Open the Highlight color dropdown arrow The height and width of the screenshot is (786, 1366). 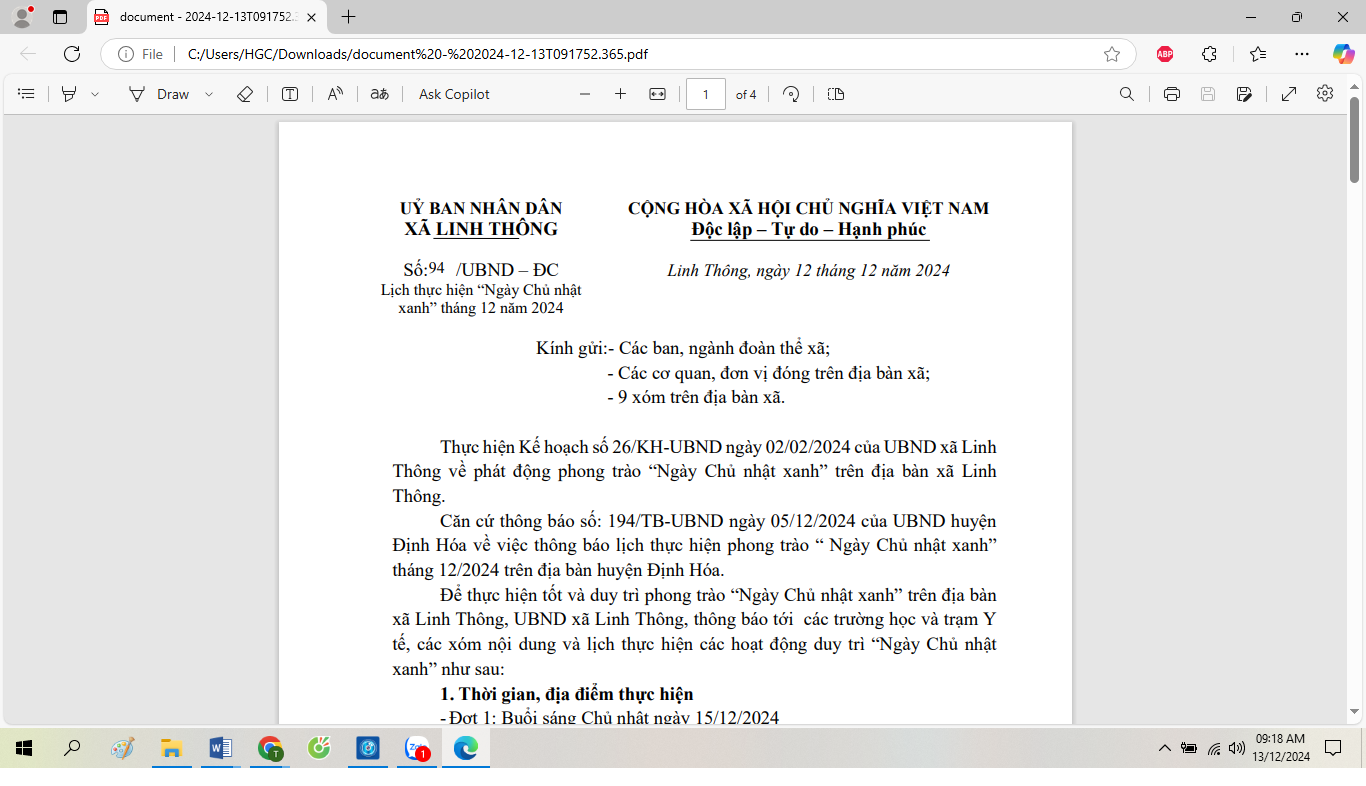pyautogui.click(x=95, y=94)
